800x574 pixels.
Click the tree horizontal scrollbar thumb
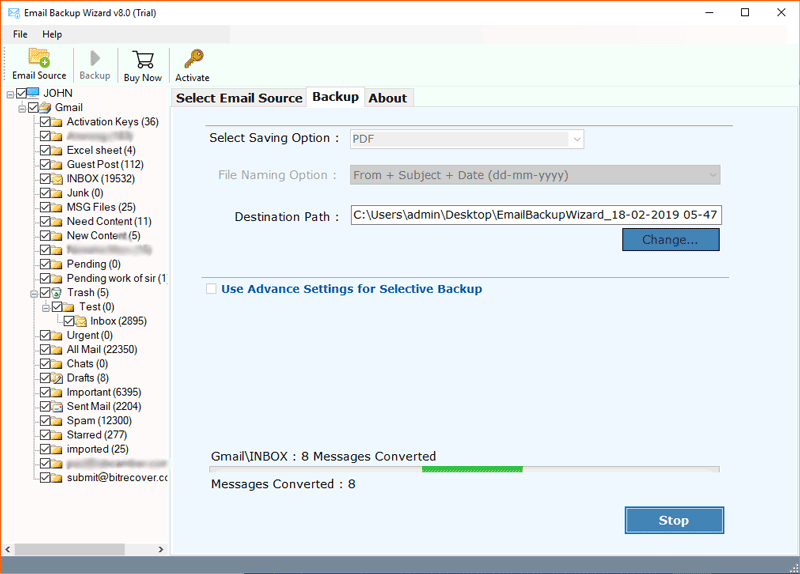click(x=69, y=550)
